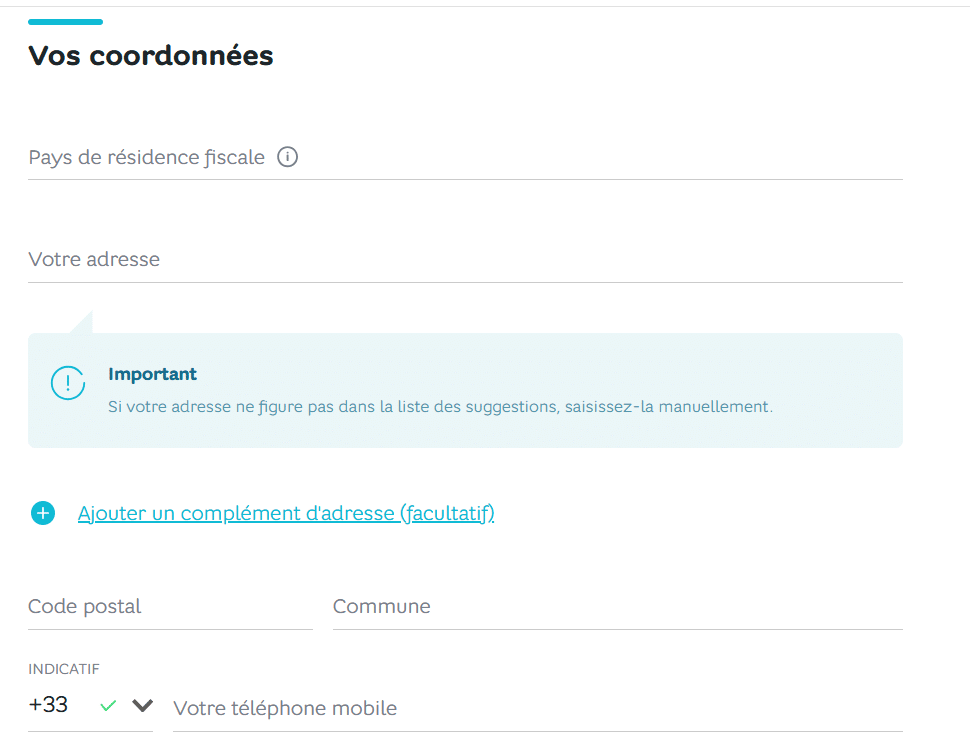Click the plus icon for address complement
The width and height of the screenshot is (970, 743).
(x=43, y=514)
